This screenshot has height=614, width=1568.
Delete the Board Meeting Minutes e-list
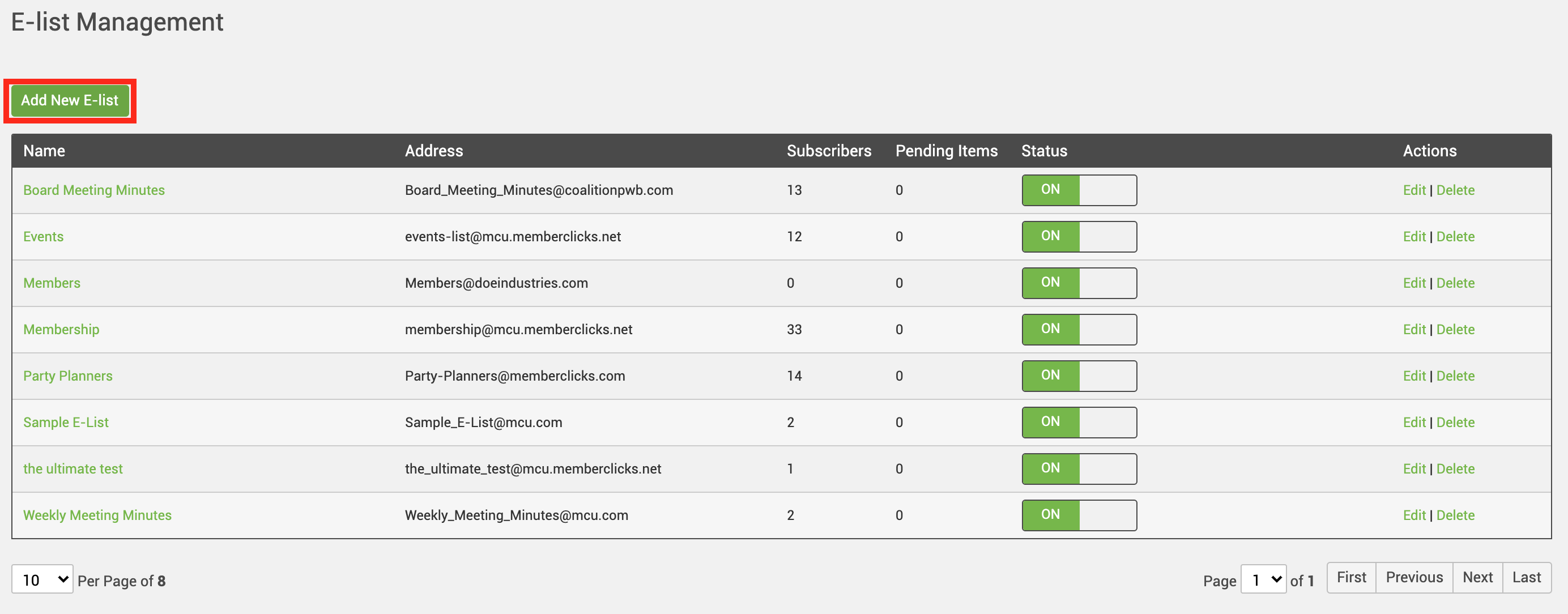[1455, 190]
